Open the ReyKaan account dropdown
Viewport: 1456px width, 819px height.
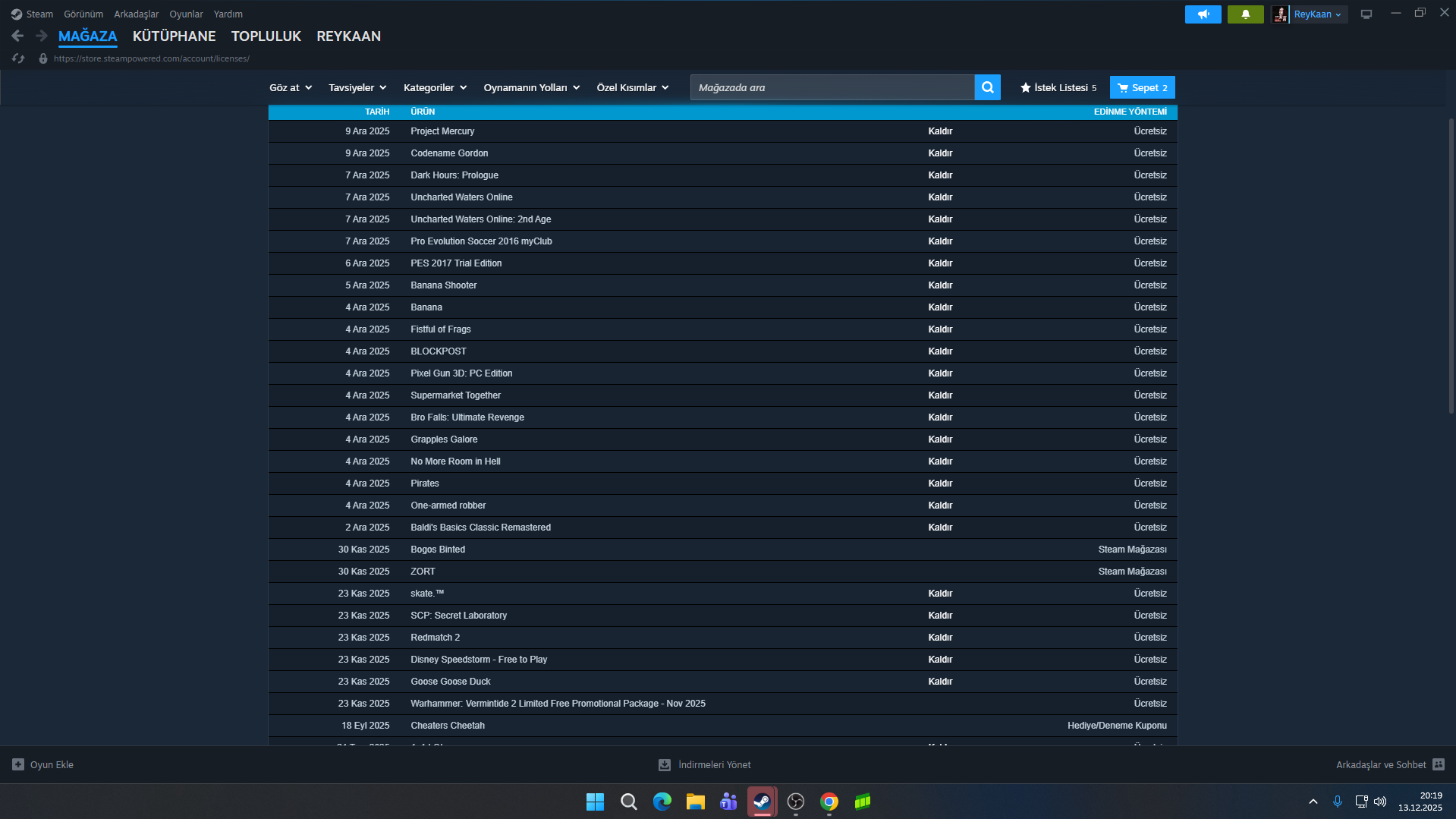[x=1317, y=14]
